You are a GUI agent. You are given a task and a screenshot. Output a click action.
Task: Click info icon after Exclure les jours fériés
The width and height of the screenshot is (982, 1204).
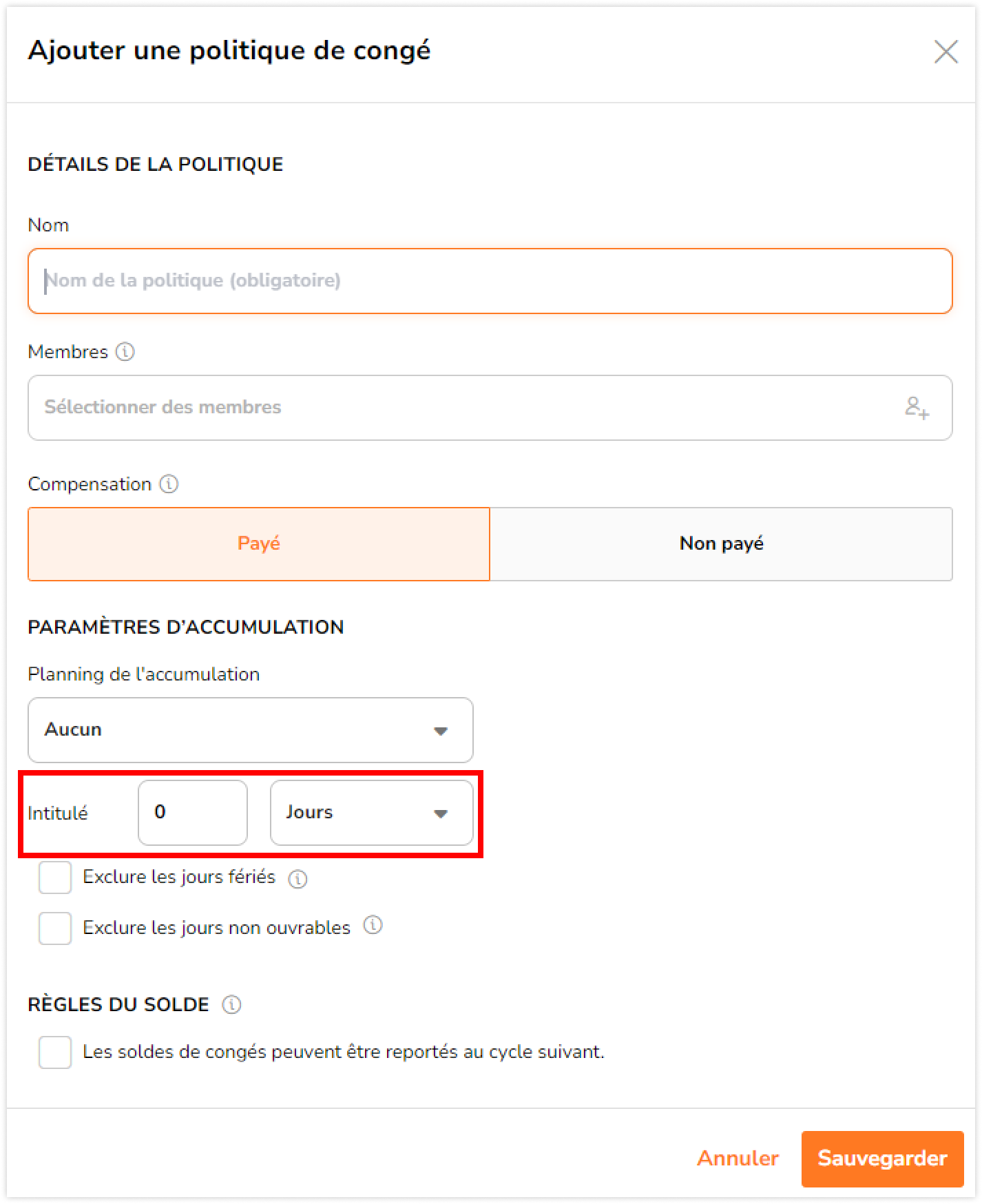[297, 879]
